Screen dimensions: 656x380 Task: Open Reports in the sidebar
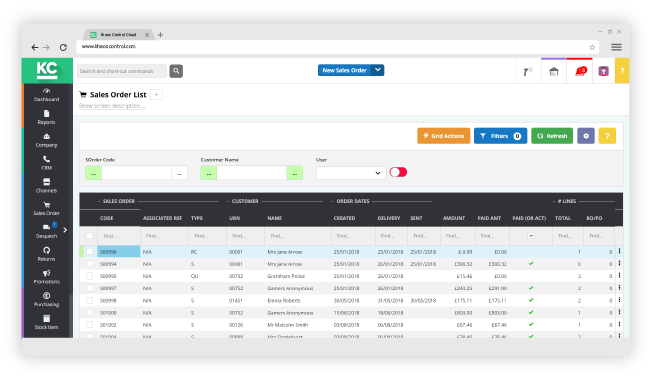[x=46, y=118]
